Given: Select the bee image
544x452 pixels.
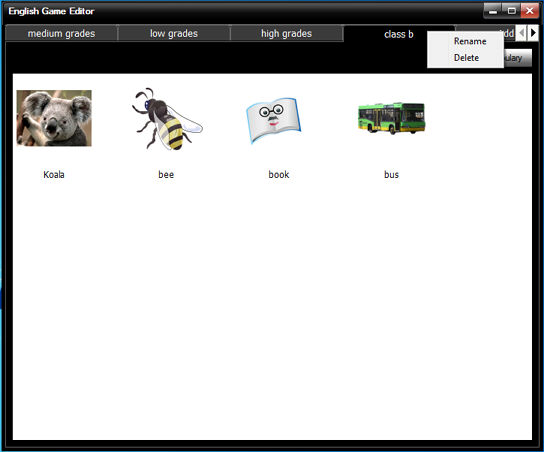Looking at the screenshot, I should coord(167,119).
